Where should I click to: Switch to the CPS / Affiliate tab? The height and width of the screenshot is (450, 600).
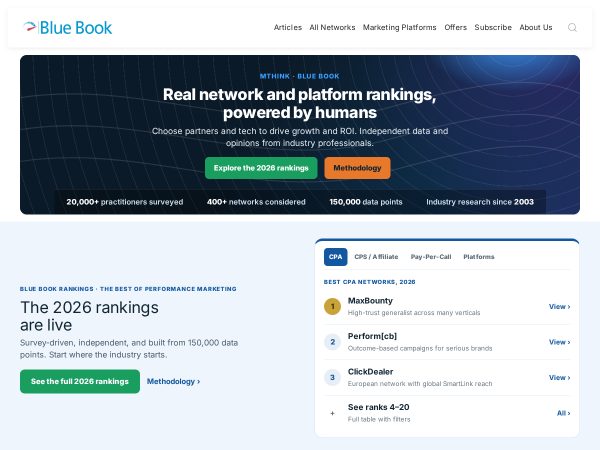point(376,257)
